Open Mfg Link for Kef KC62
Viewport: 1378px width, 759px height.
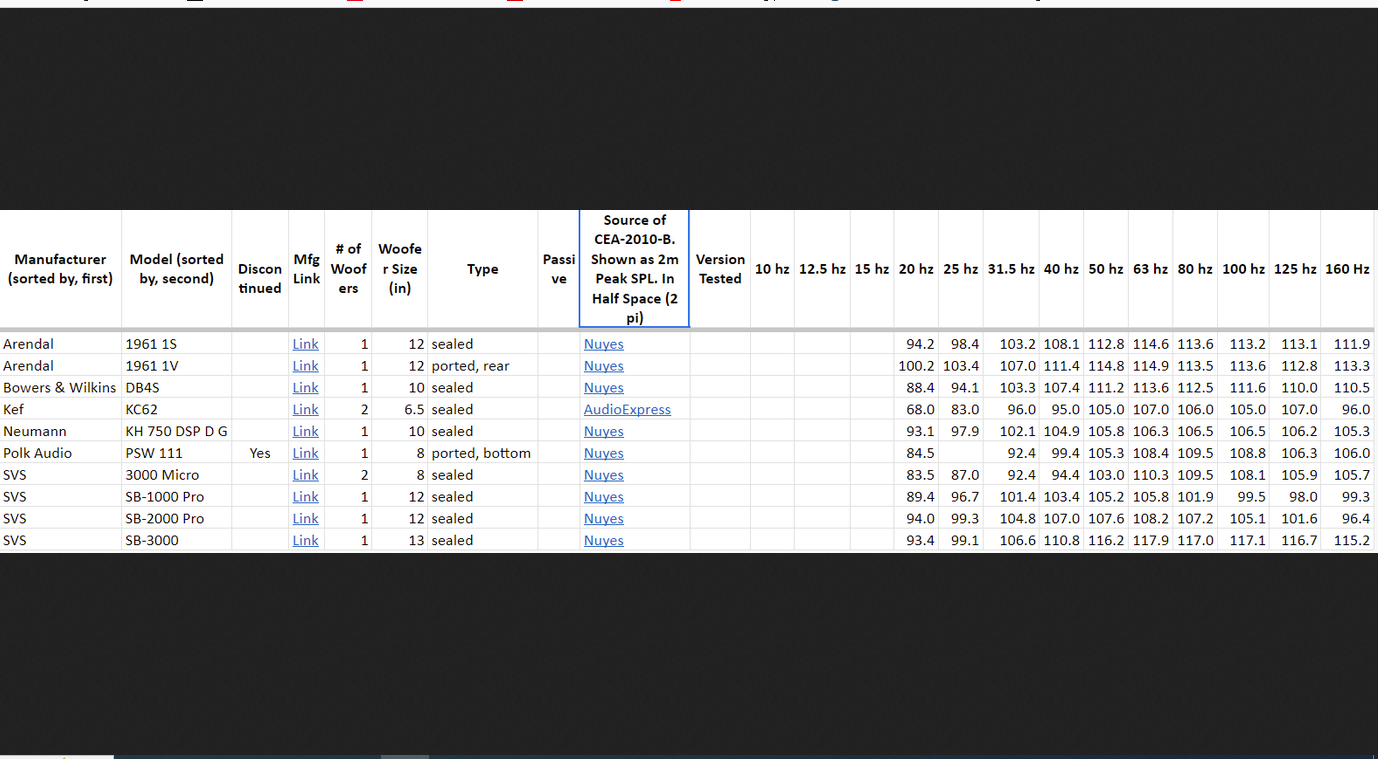click(305, 410)
